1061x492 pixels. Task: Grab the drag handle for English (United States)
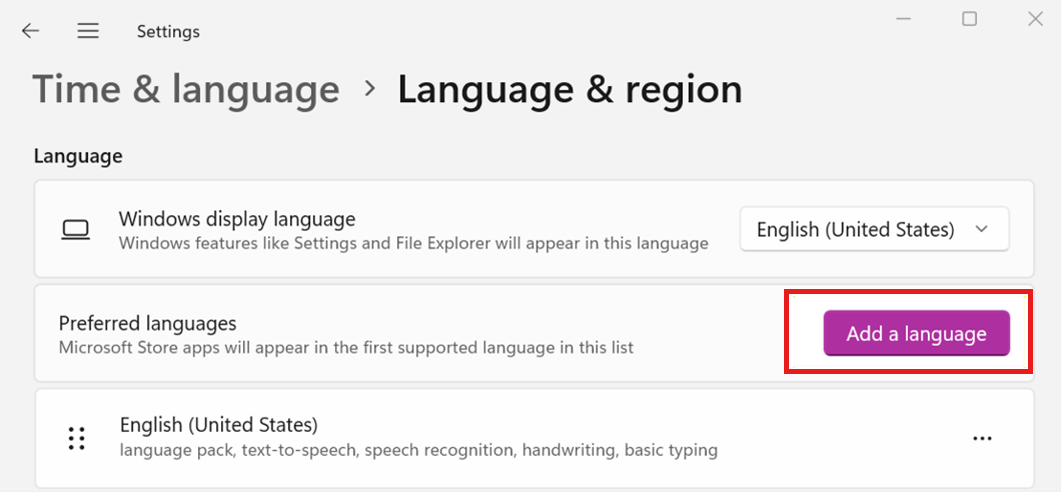pos(76,438)
